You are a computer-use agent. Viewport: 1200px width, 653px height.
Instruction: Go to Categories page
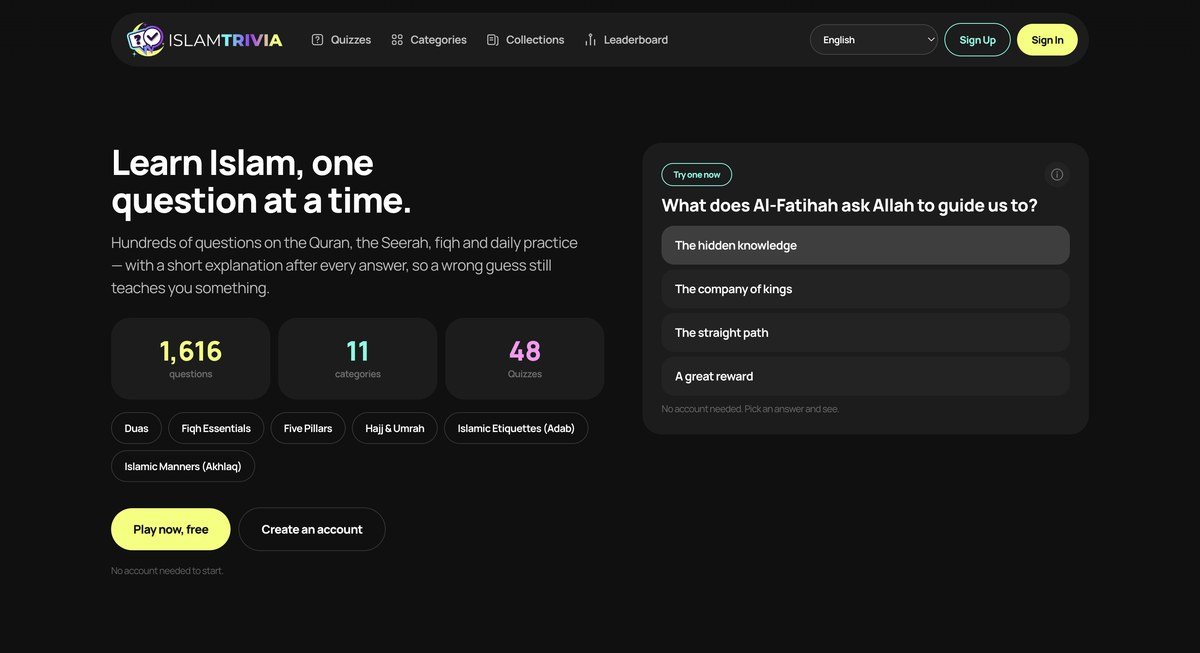(429, 40)
